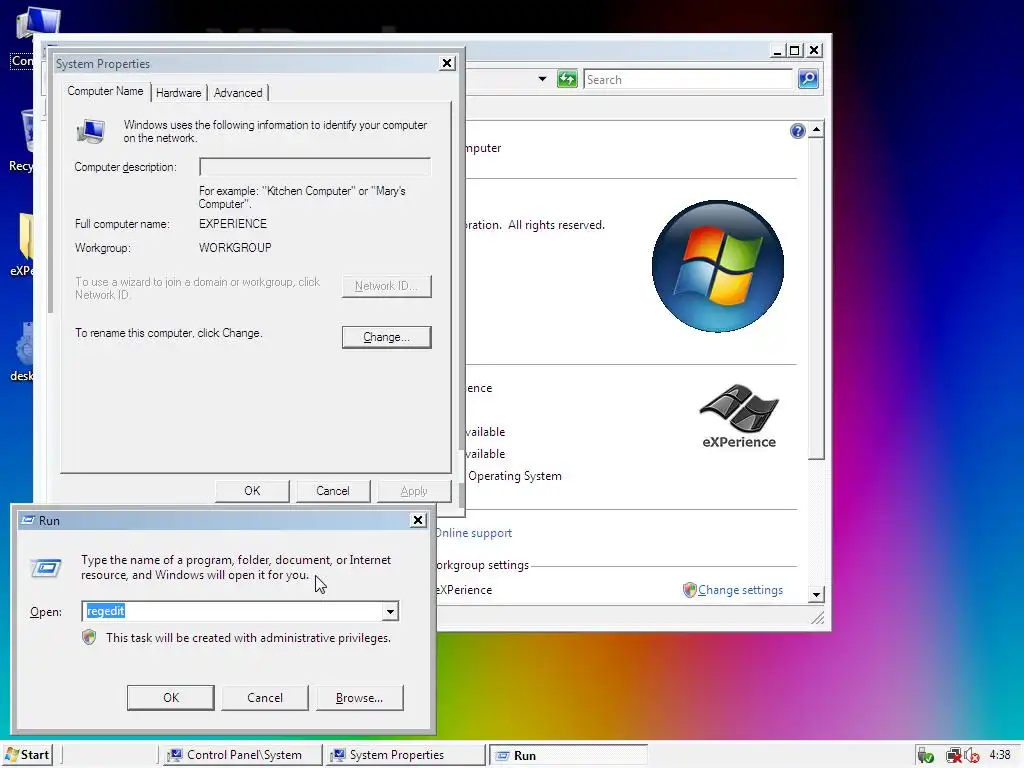This screenshot has height=768, width=1024.
Task: Click Browse... in the Run dialog
Action: tap(359, 697)
